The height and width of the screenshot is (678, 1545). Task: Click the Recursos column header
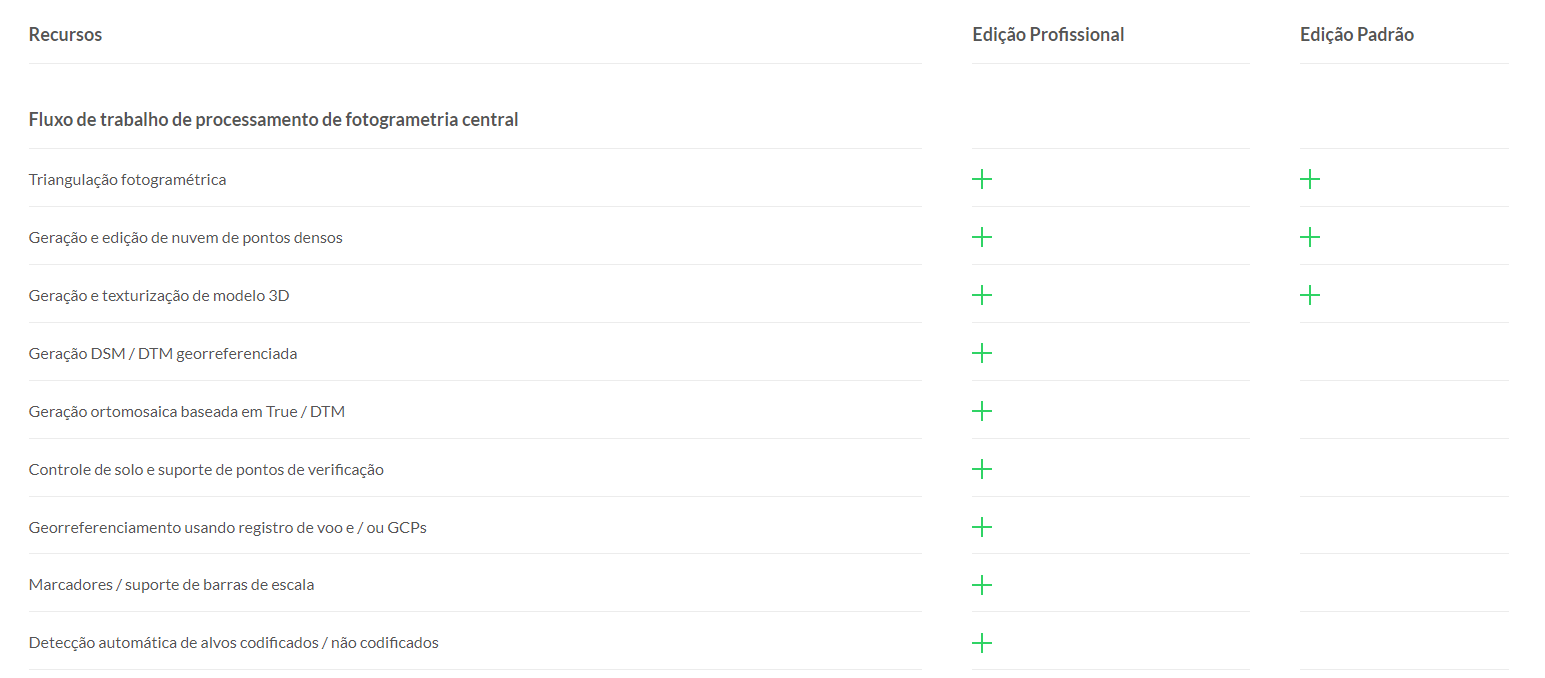(65, 35)
